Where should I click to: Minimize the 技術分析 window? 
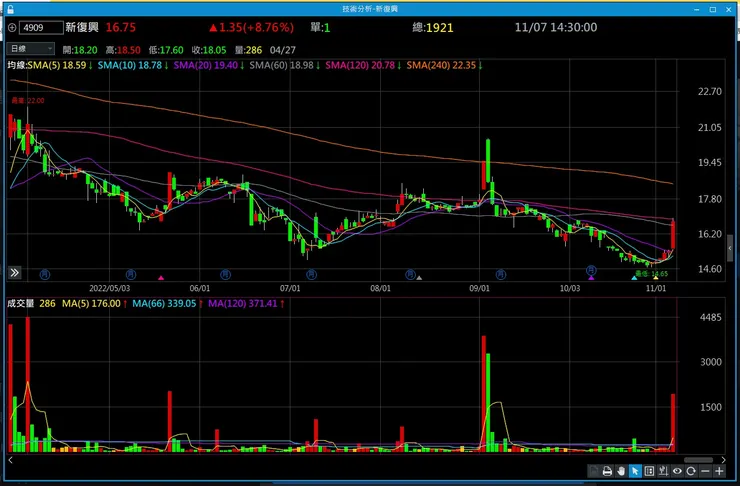[697, 9]
